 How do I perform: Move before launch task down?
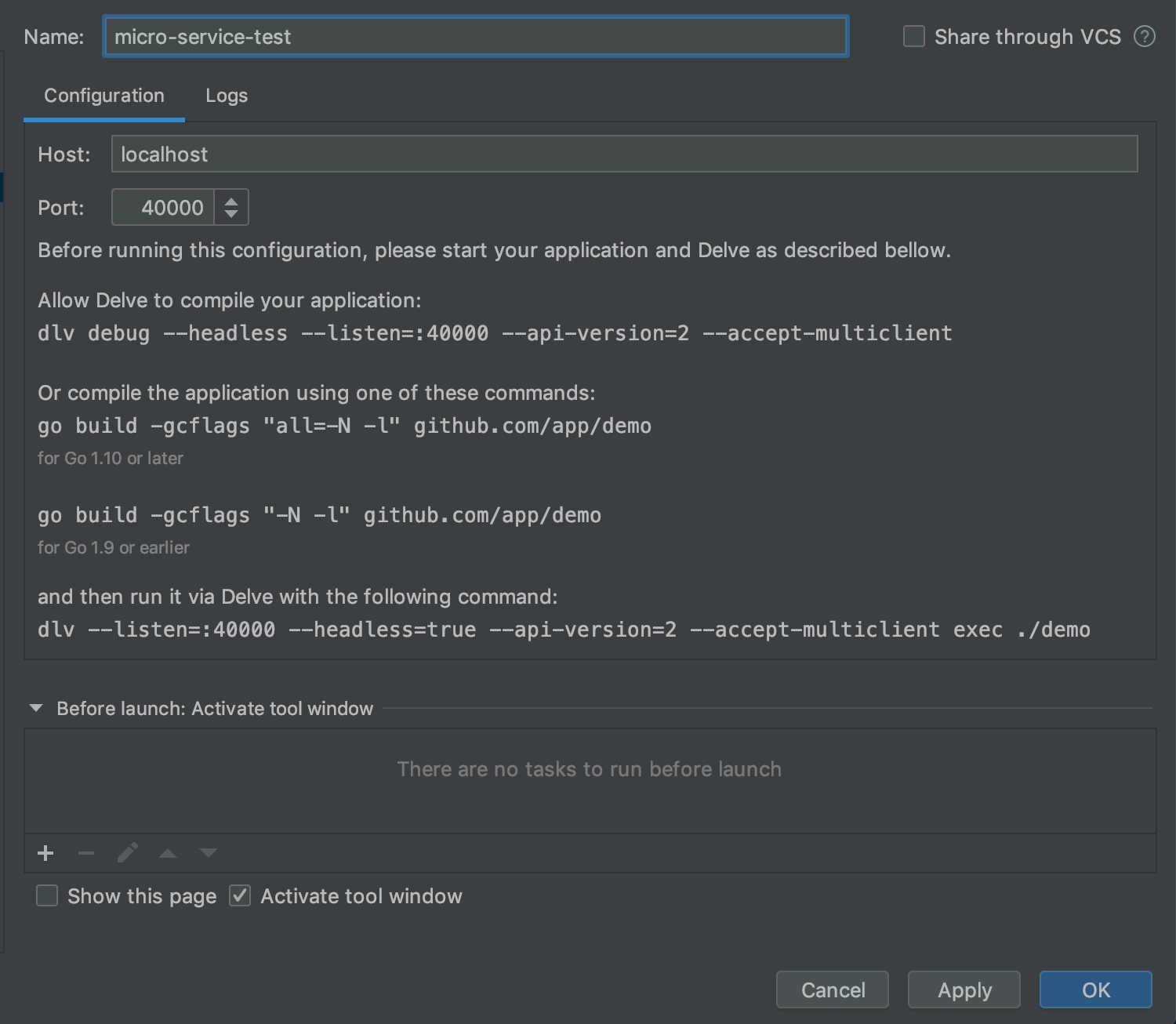click(209, 853)
